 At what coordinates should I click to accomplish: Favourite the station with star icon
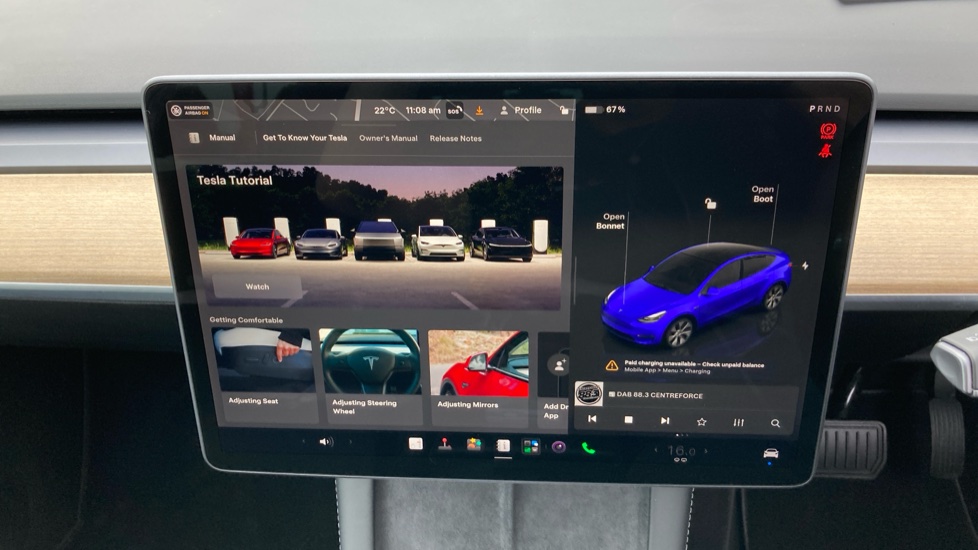point(701,422)
